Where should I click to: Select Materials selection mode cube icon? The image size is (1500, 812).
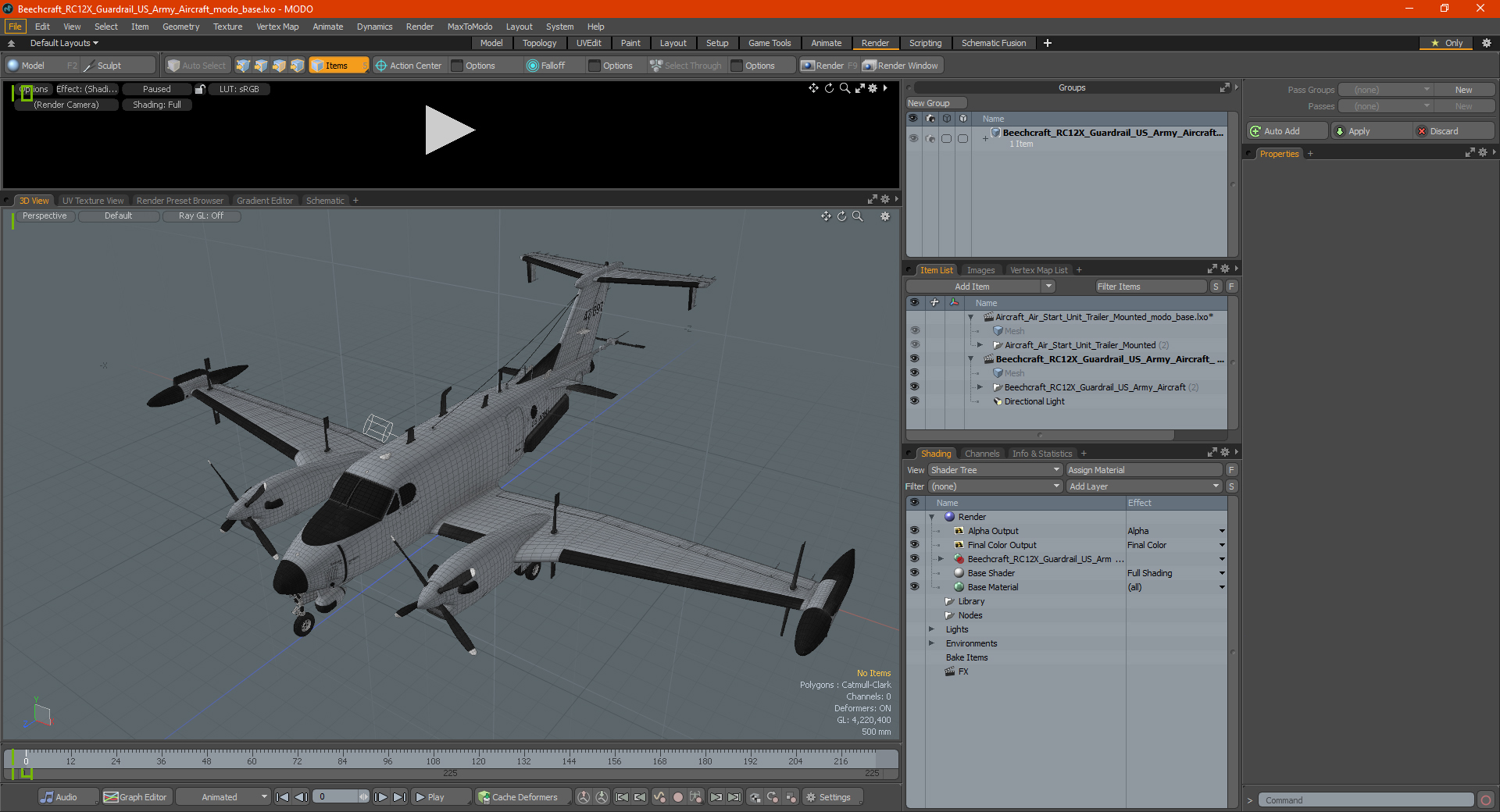(x=297, y=66)
